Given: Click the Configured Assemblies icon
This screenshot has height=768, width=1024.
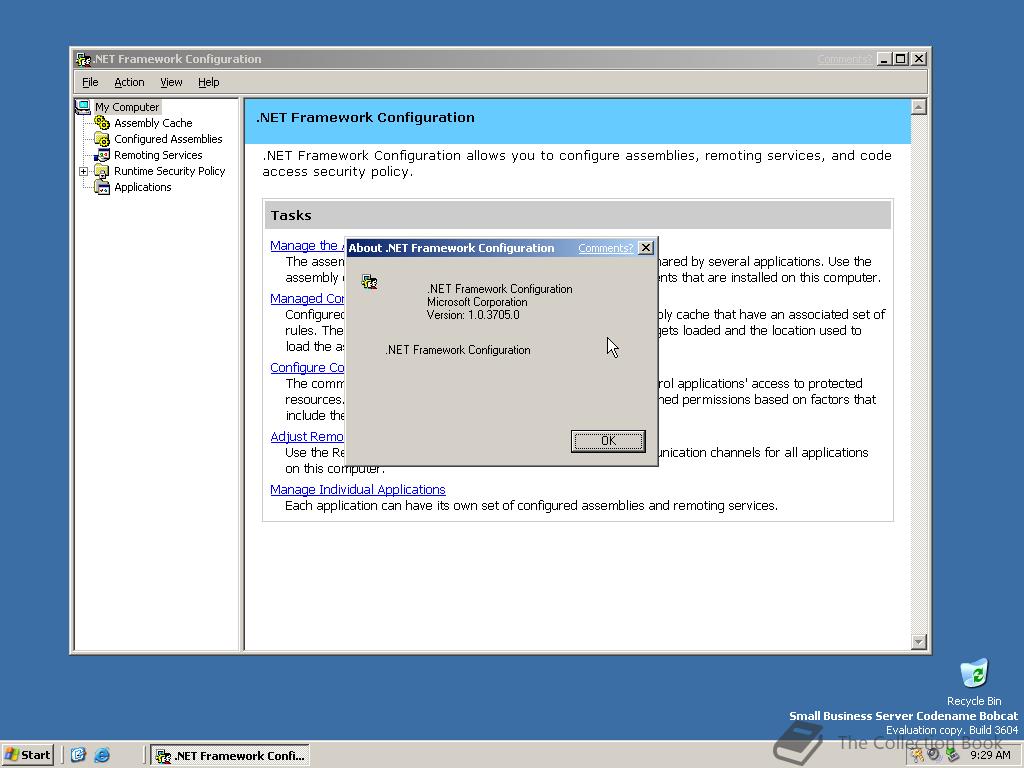Looking at the screenshot, I should click(x=102, y=139).
